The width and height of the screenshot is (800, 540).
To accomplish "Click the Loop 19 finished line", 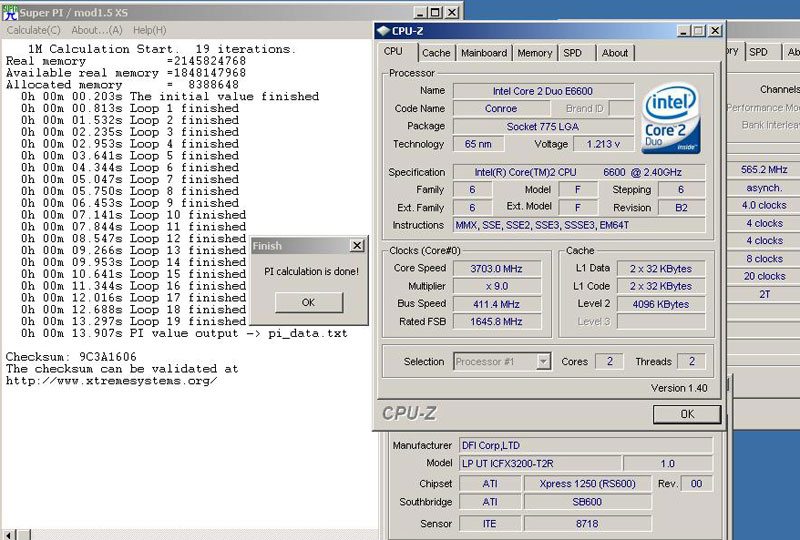I will tap(133, 322).
